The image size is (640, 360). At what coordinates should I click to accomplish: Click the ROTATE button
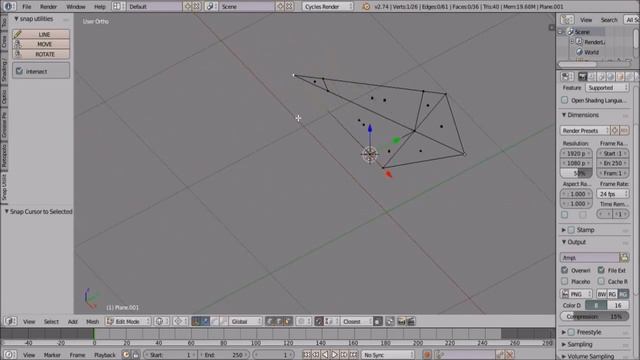[41, 54]
